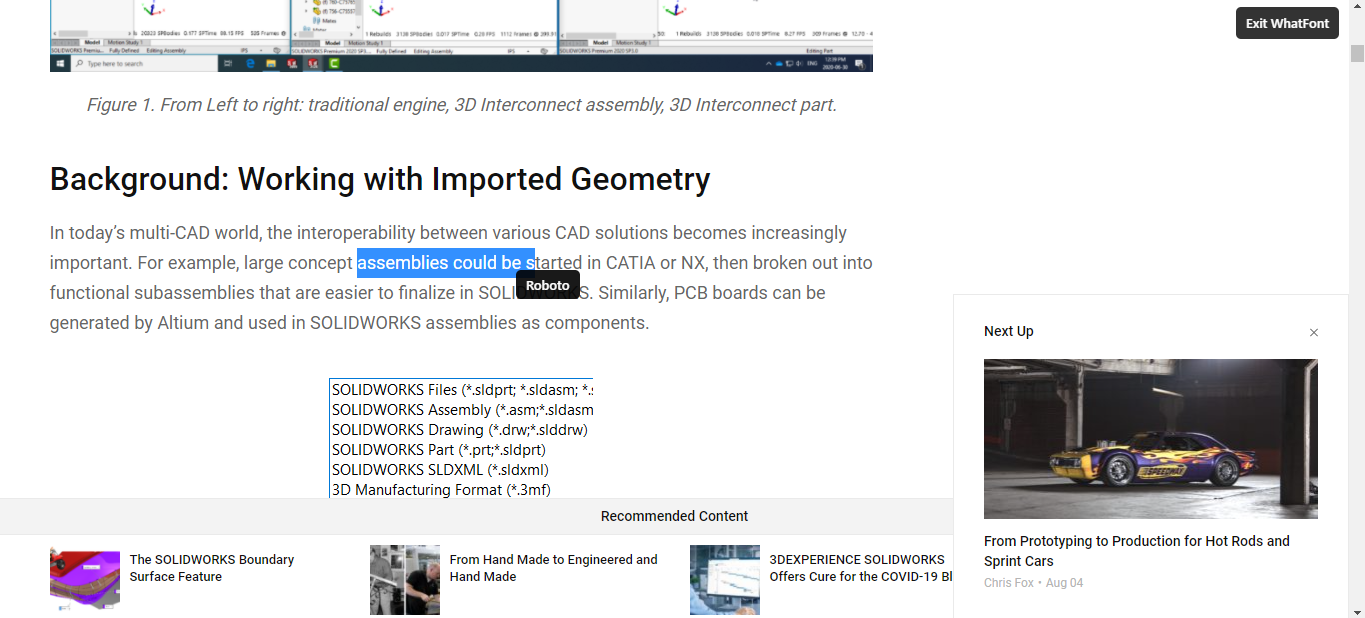Click SOLIDWORKS Files (*.sldprt row in list
Viewport: 1365px width, 618px height.
462,390
